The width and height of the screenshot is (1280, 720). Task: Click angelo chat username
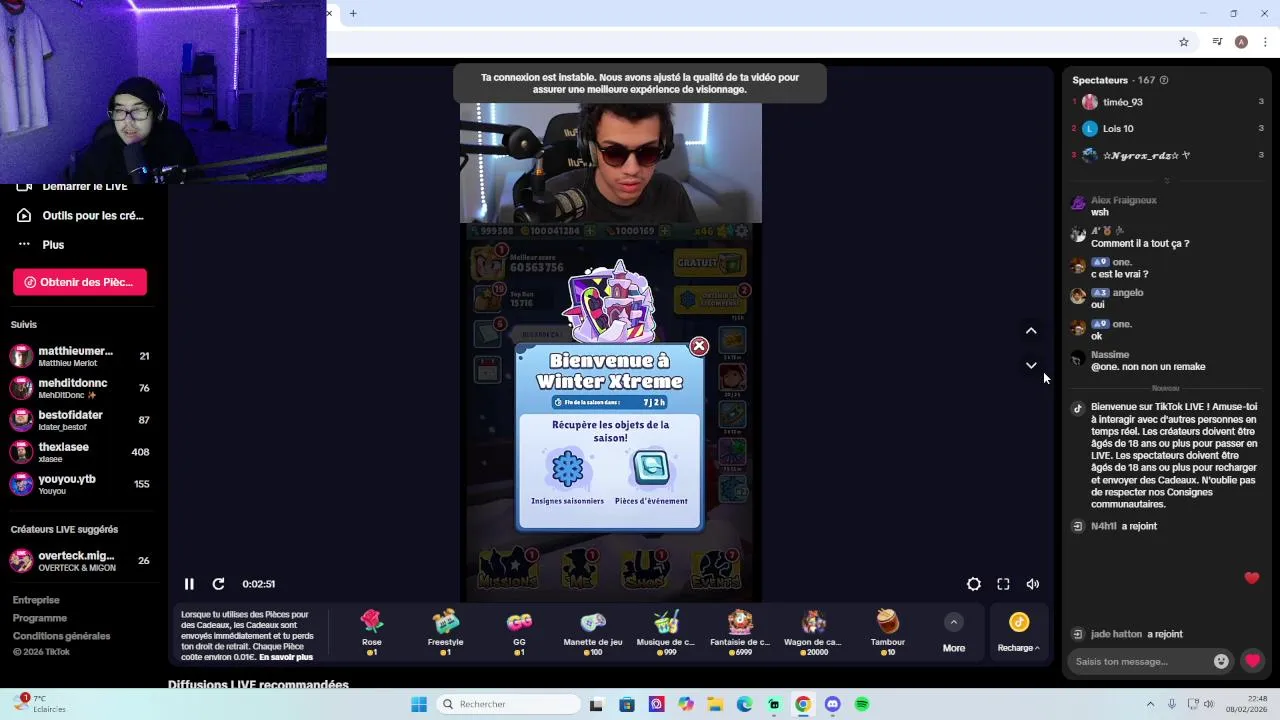click(x=1128, y=293)
